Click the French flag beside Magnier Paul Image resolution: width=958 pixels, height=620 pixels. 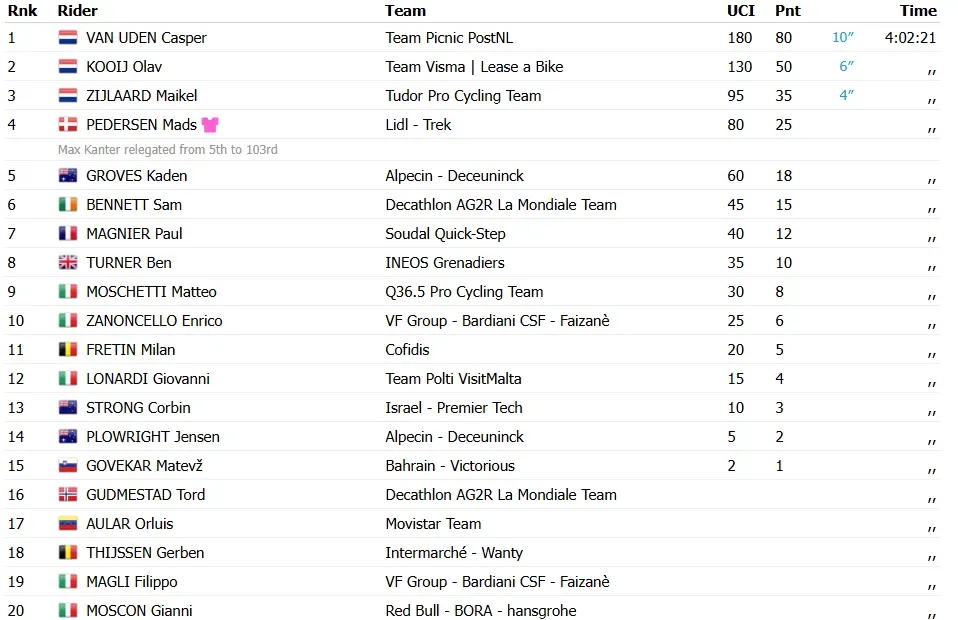pyautogui.click(x=68, y=234)
